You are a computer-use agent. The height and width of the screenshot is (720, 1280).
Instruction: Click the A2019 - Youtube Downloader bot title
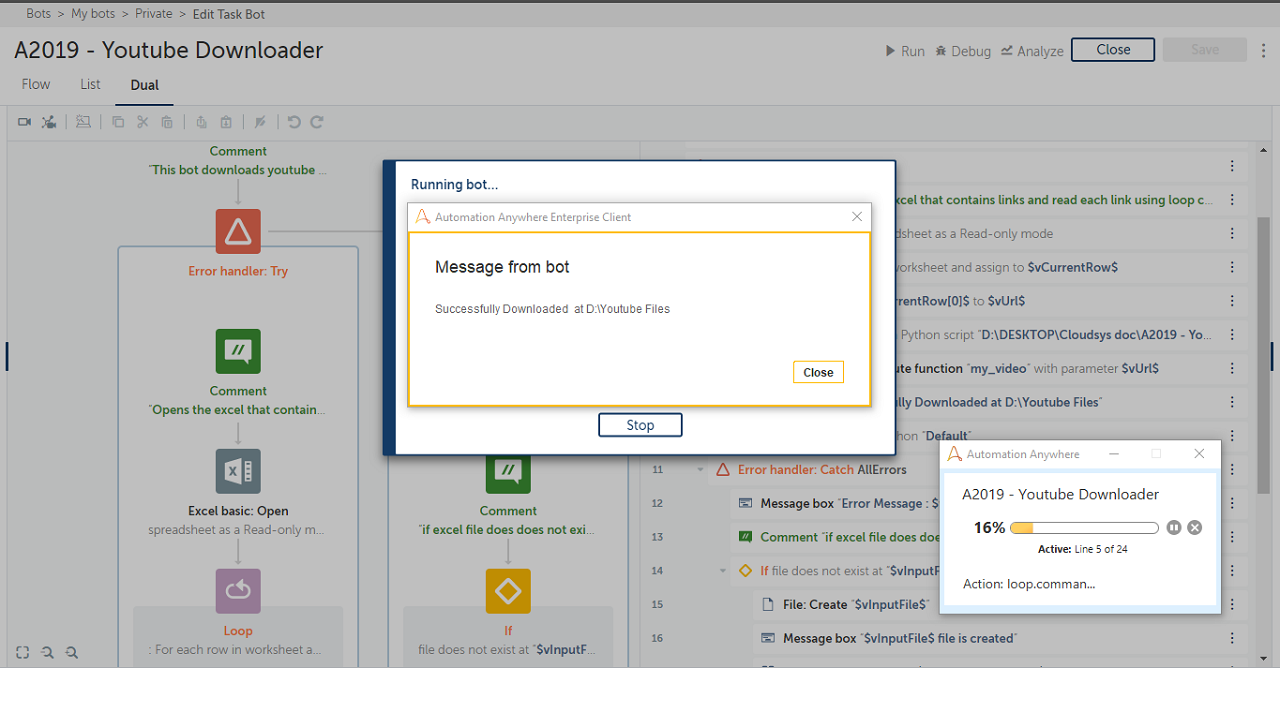[169, 50]
